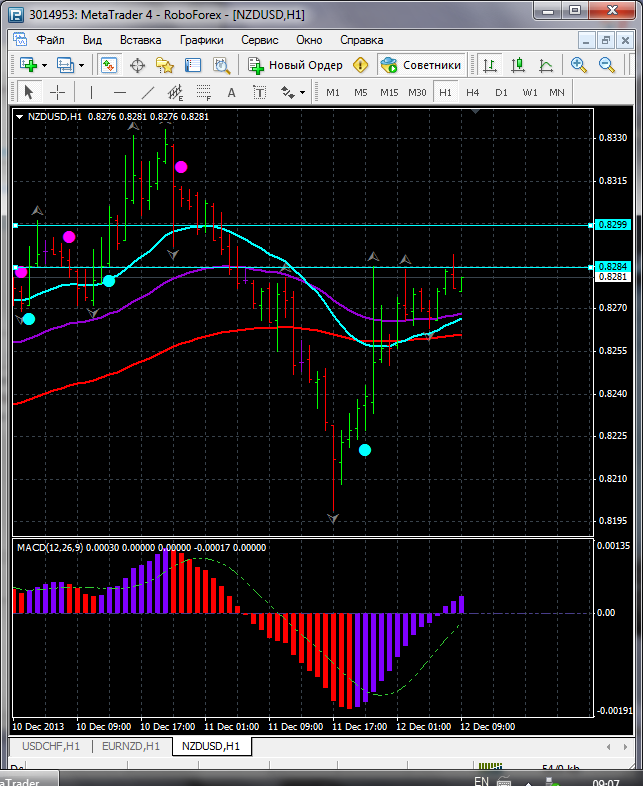Switch to M5 timeframe
Screen dimensions: 643x786
[361, 92]
